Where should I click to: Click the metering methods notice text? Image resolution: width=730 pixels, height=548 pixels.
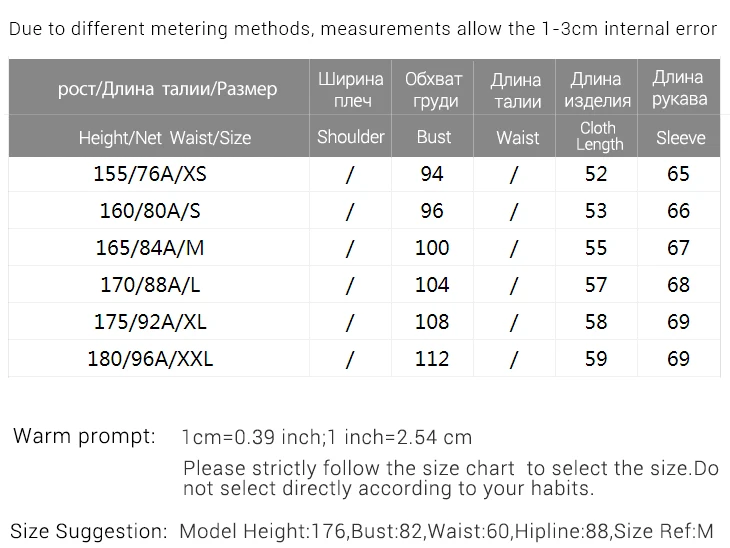tap(363, 29)
